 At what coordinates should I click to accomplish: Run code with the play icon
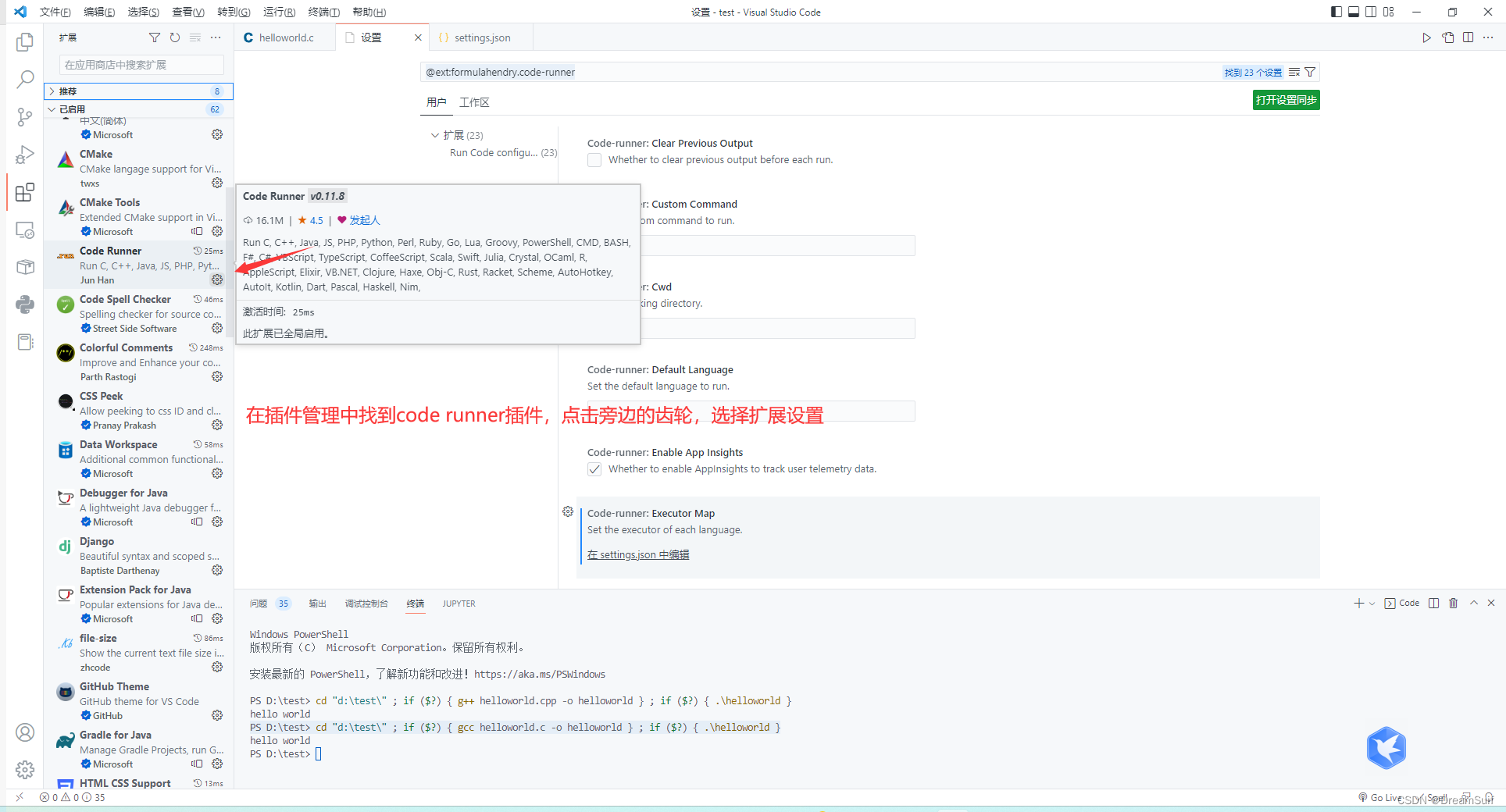tap(1426, 37)
